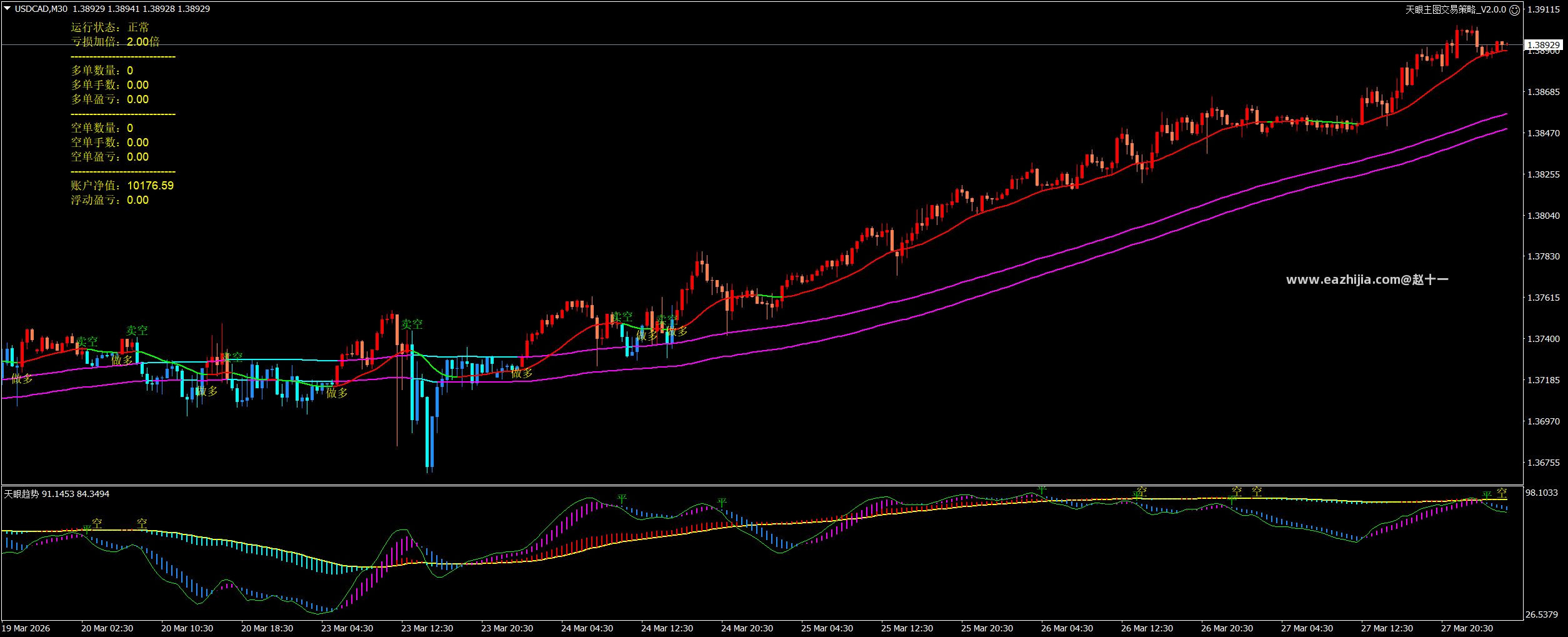Click the 浮动盈亏 0.00 line
Image resolution: width=1568 pixels, height=637 pixels.
point(110,200)
